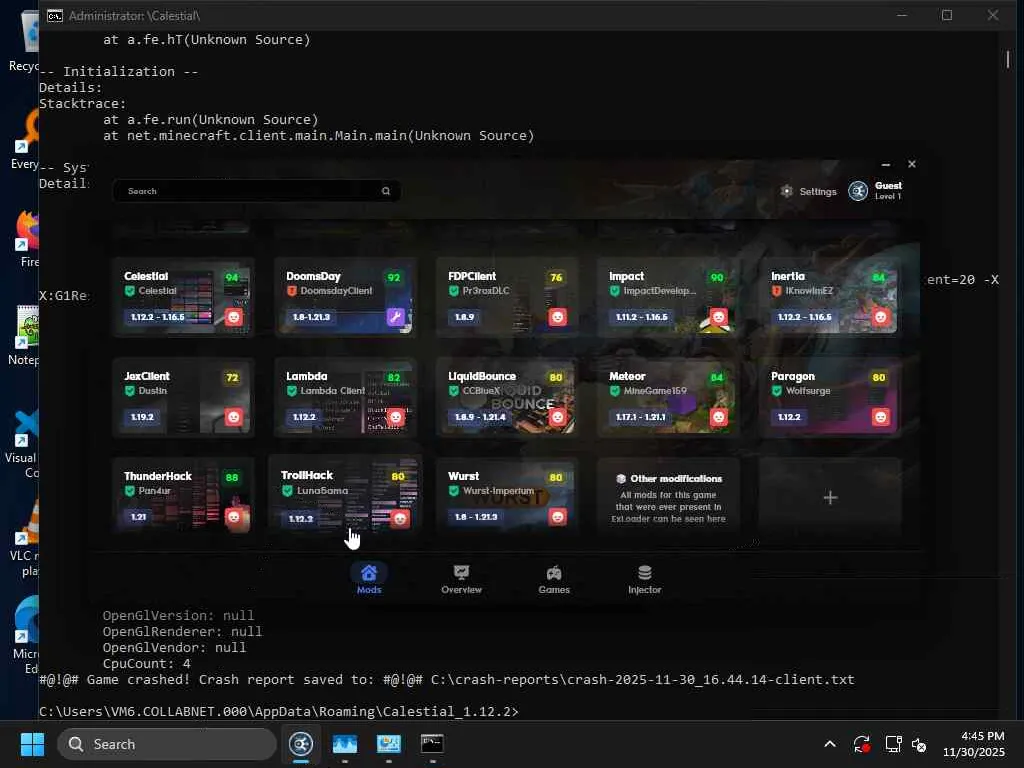Open ExLoader from the Windows taskbar

click(x=301, y=744)
